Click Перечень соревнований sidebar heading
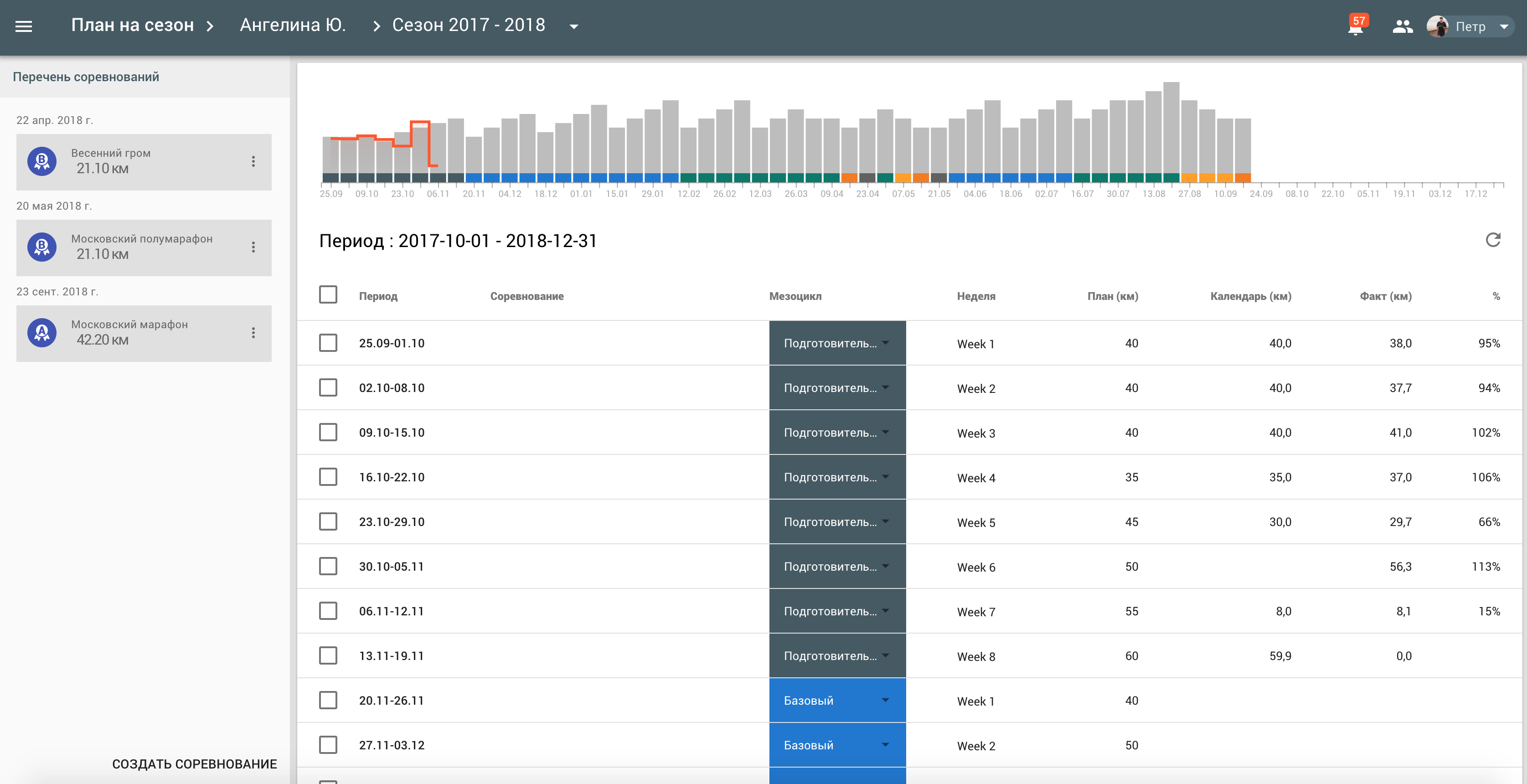Screen dimensions: 1527x784 86,77
